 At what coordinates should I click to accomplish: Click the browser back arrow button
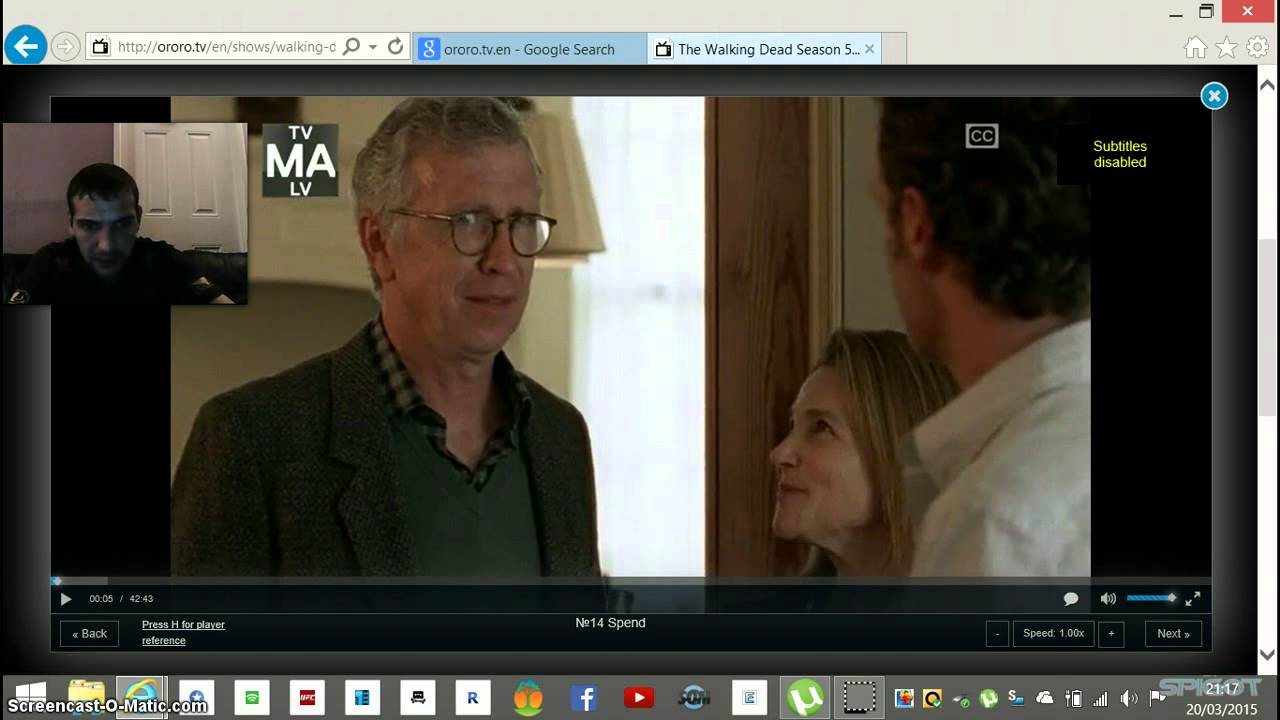point(25,45)
